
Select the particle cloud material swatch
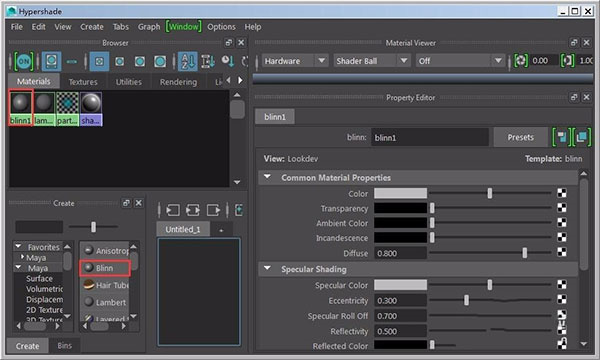tap(67, 108)
